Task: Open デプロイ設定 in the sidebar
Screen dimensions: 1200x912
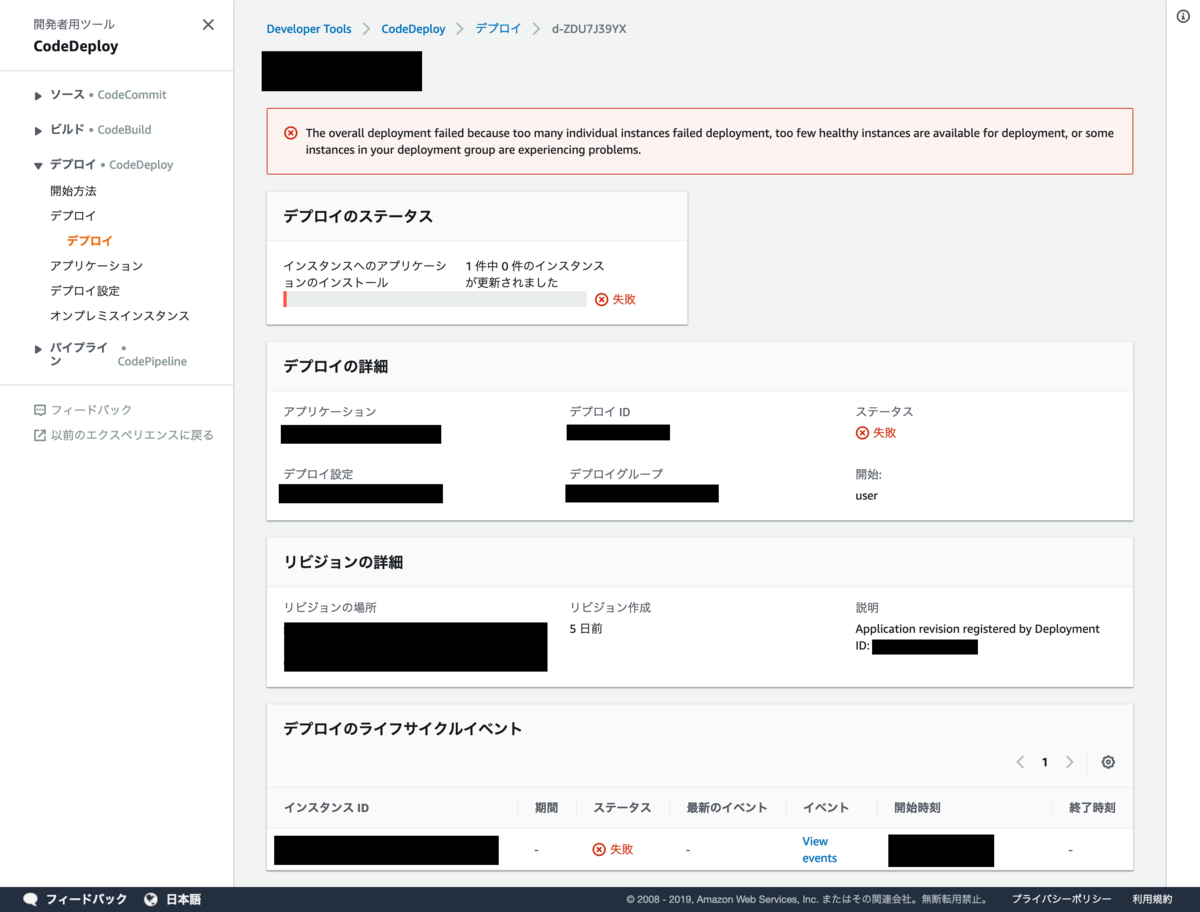Action: 85,291
